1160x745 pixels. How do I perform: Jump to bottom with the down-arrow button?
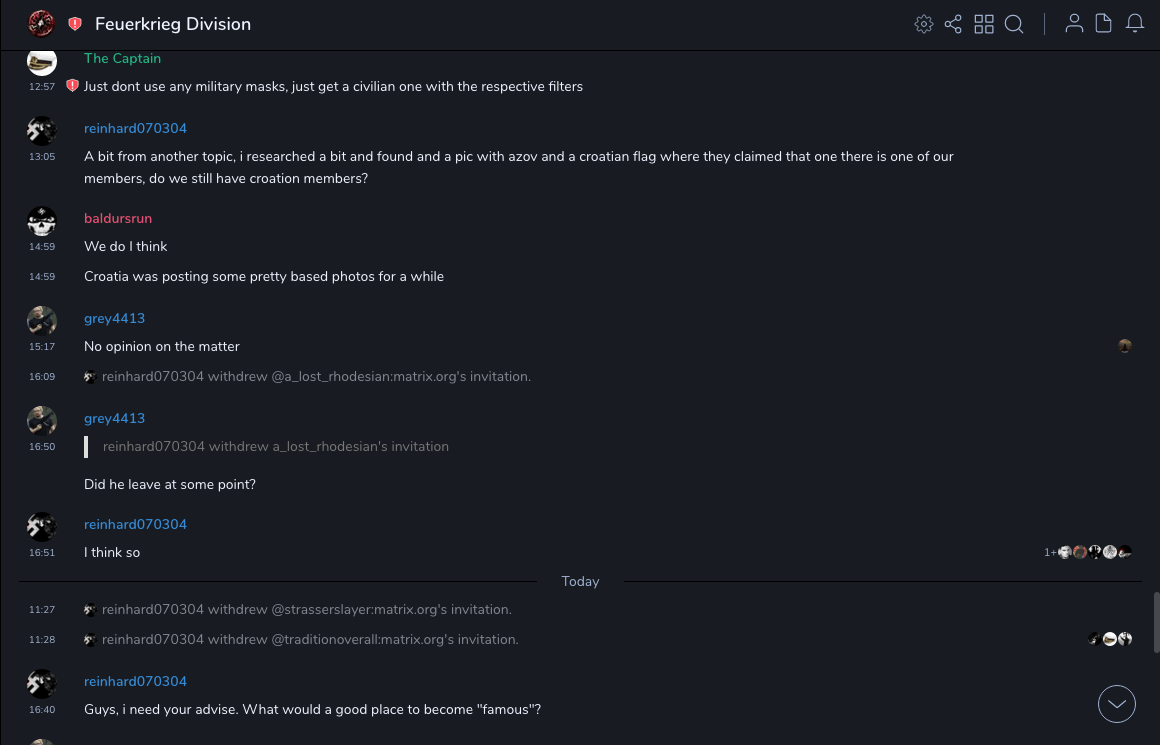[1117, 704]
